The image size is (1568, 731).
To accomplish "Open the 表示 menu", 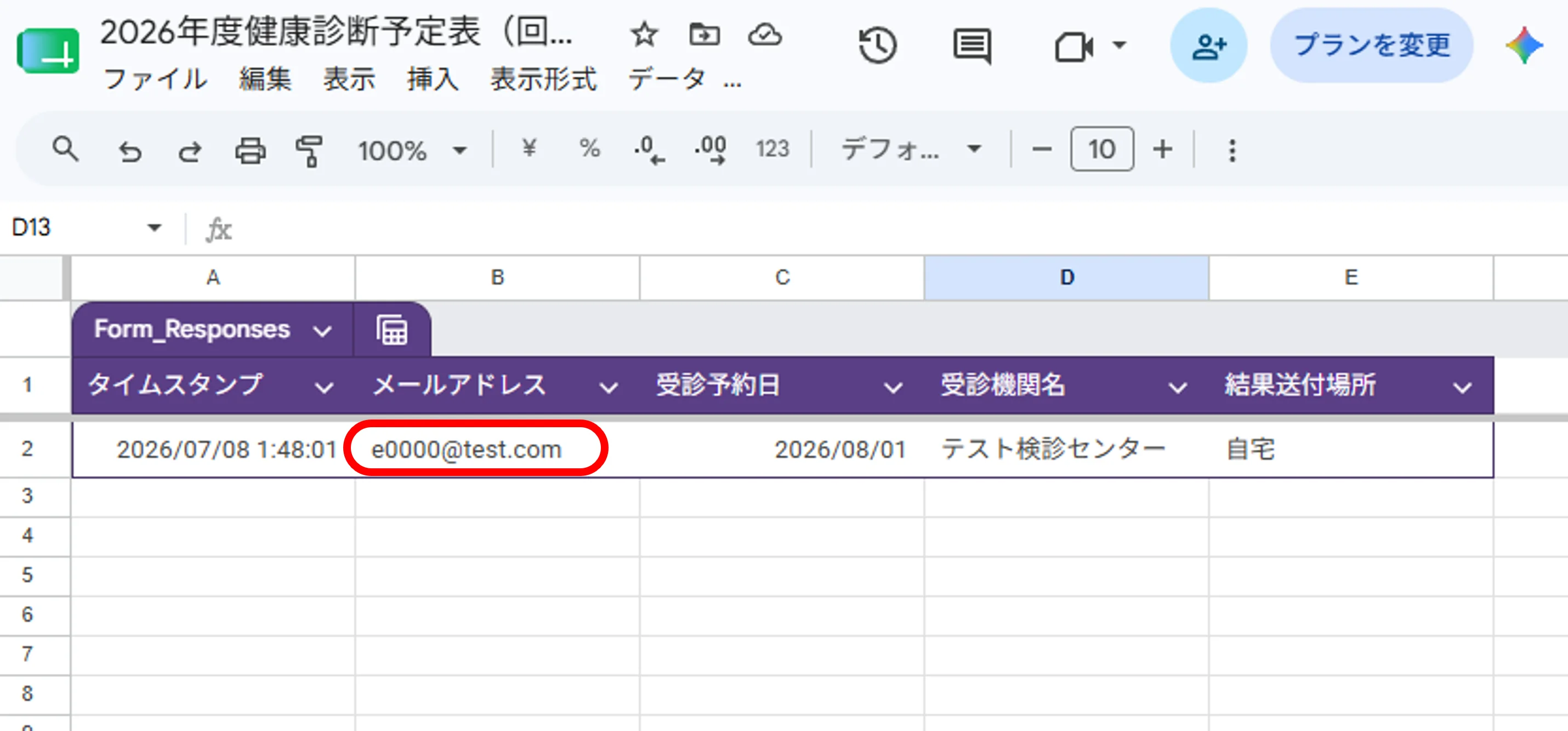I will point(348,79).
